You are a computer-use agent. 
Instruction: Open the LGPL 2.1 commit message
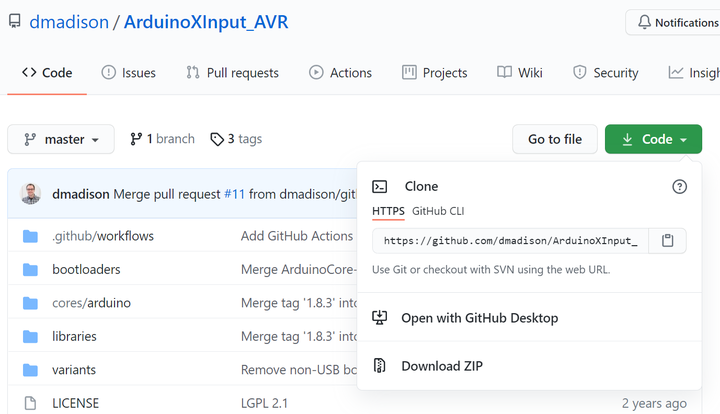pyautogui.click(x=264, y=403)
